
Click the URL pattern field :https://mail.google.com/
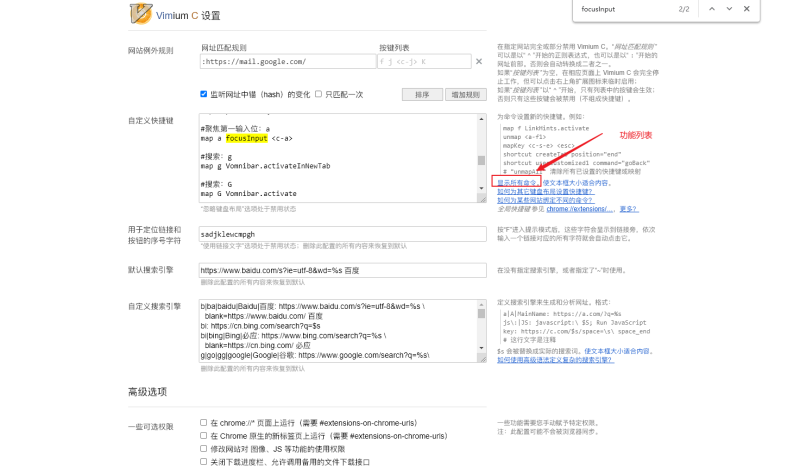(288, 62)
